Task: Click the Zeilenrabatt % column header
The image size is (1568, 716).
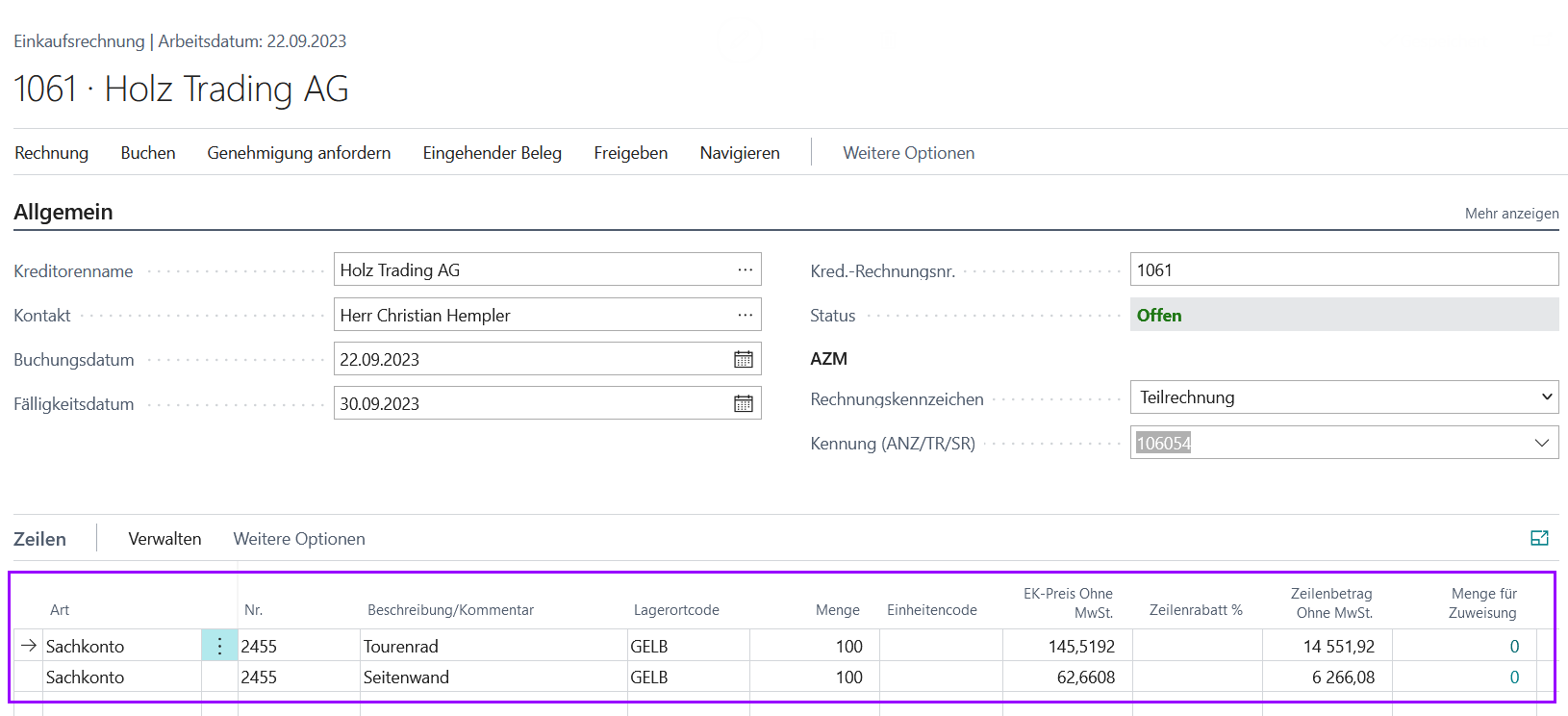Action: 1196,610
